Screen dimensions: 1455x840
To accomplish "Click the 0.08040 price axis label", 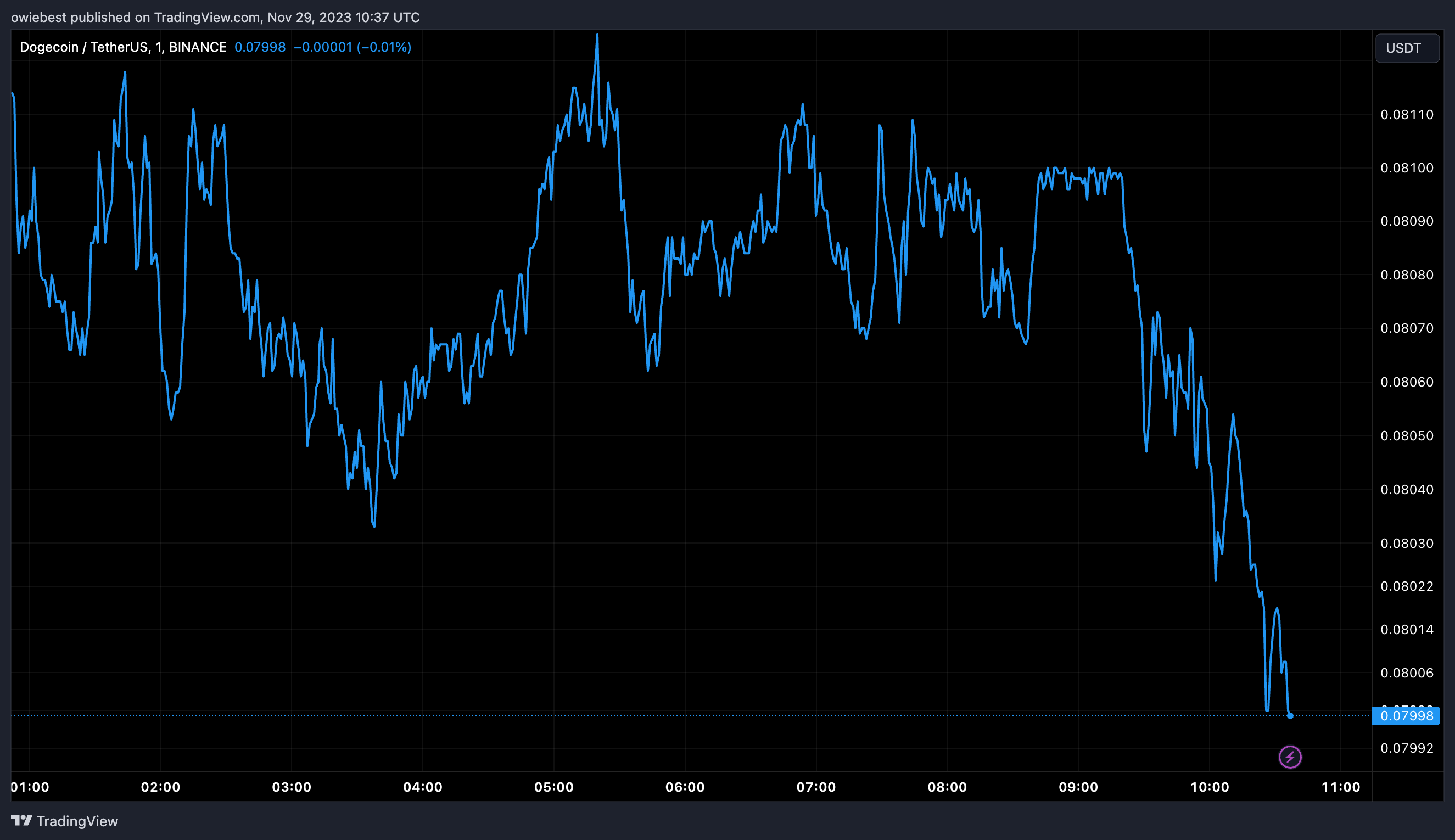I will pos(1407,489).
